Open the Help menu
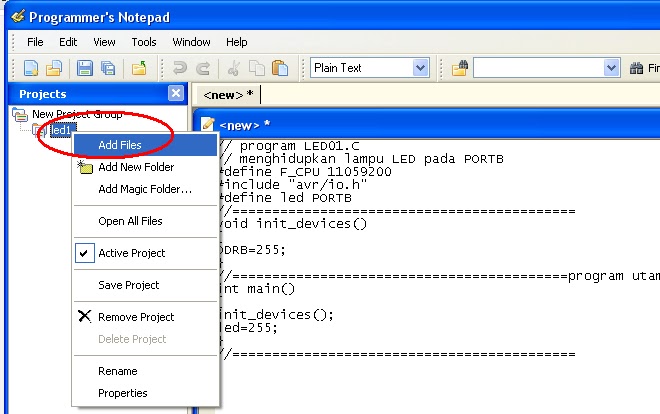The width and height of the screenshot is (660, 414). (x=237, y=42)
